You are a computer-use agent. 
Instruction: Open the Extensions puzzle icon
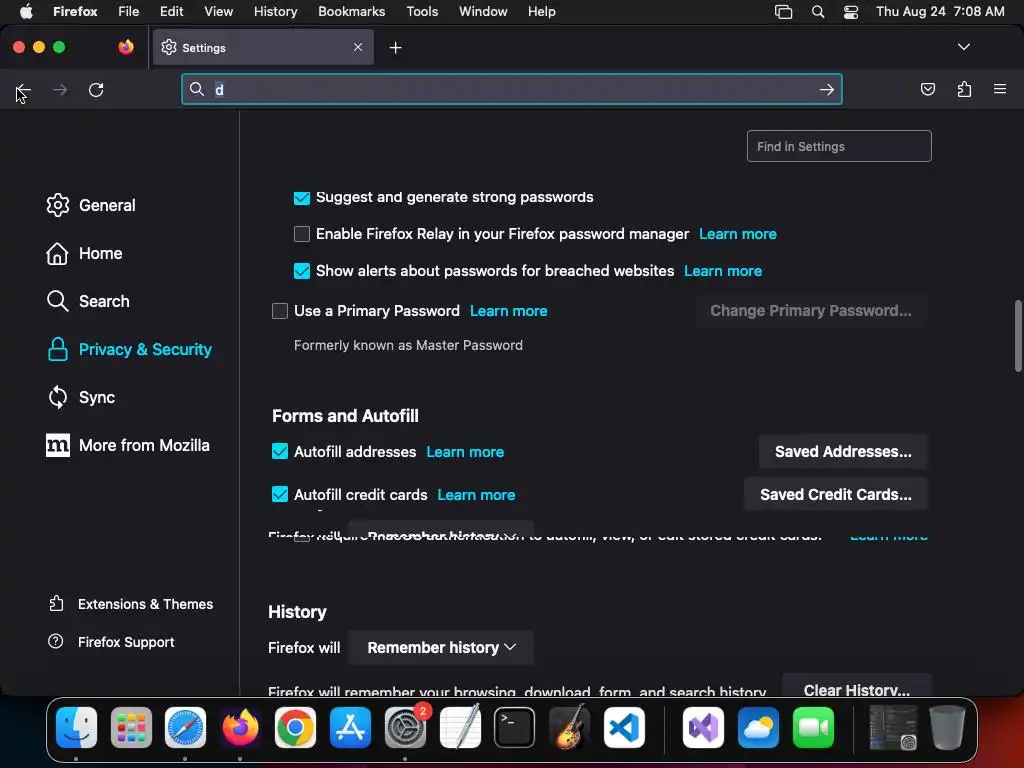(x=964, y=89)
